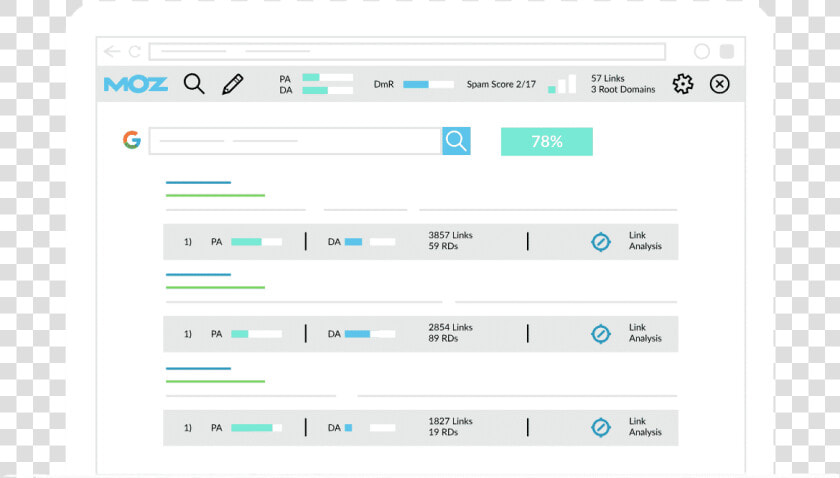This screenshot has width=840, height=478.
Task: Click the 78% green badge
Action: pyautogui.click(x=546, y=141)
